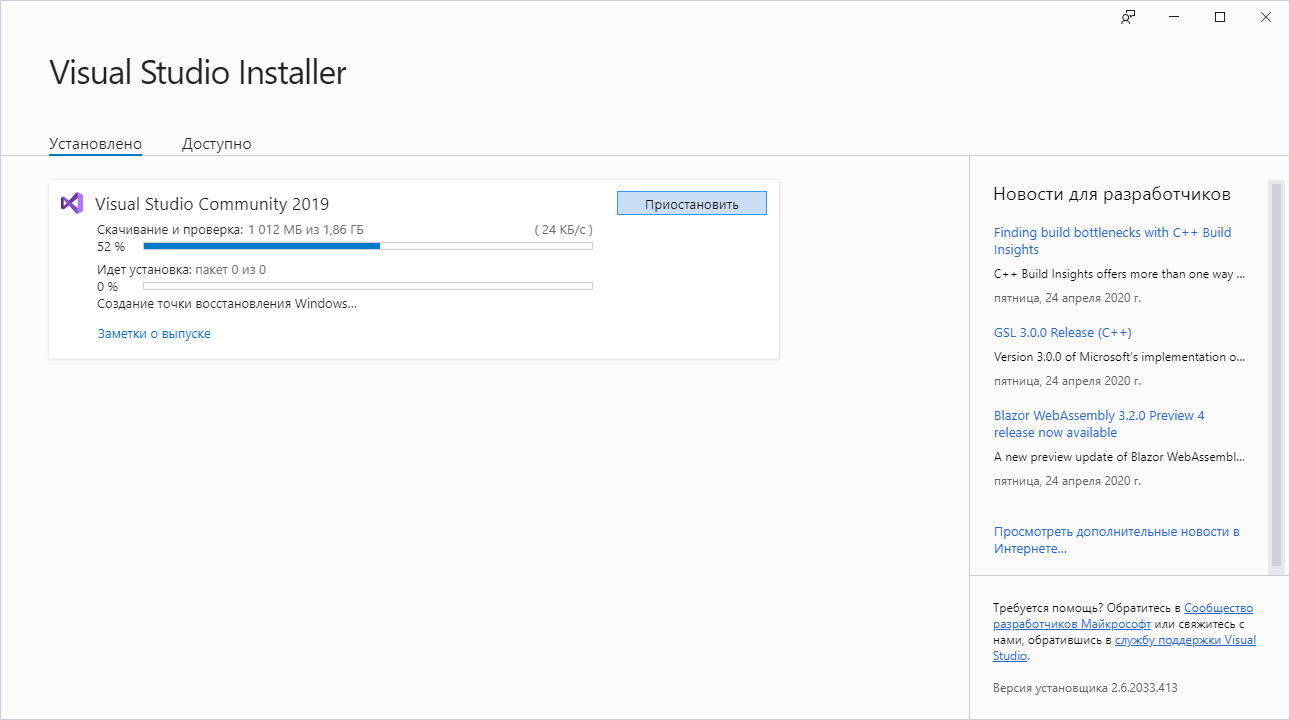
Task: Click the Version 3.0.0 of Microsoft's implementation summary
Action: coord(1120,357)
